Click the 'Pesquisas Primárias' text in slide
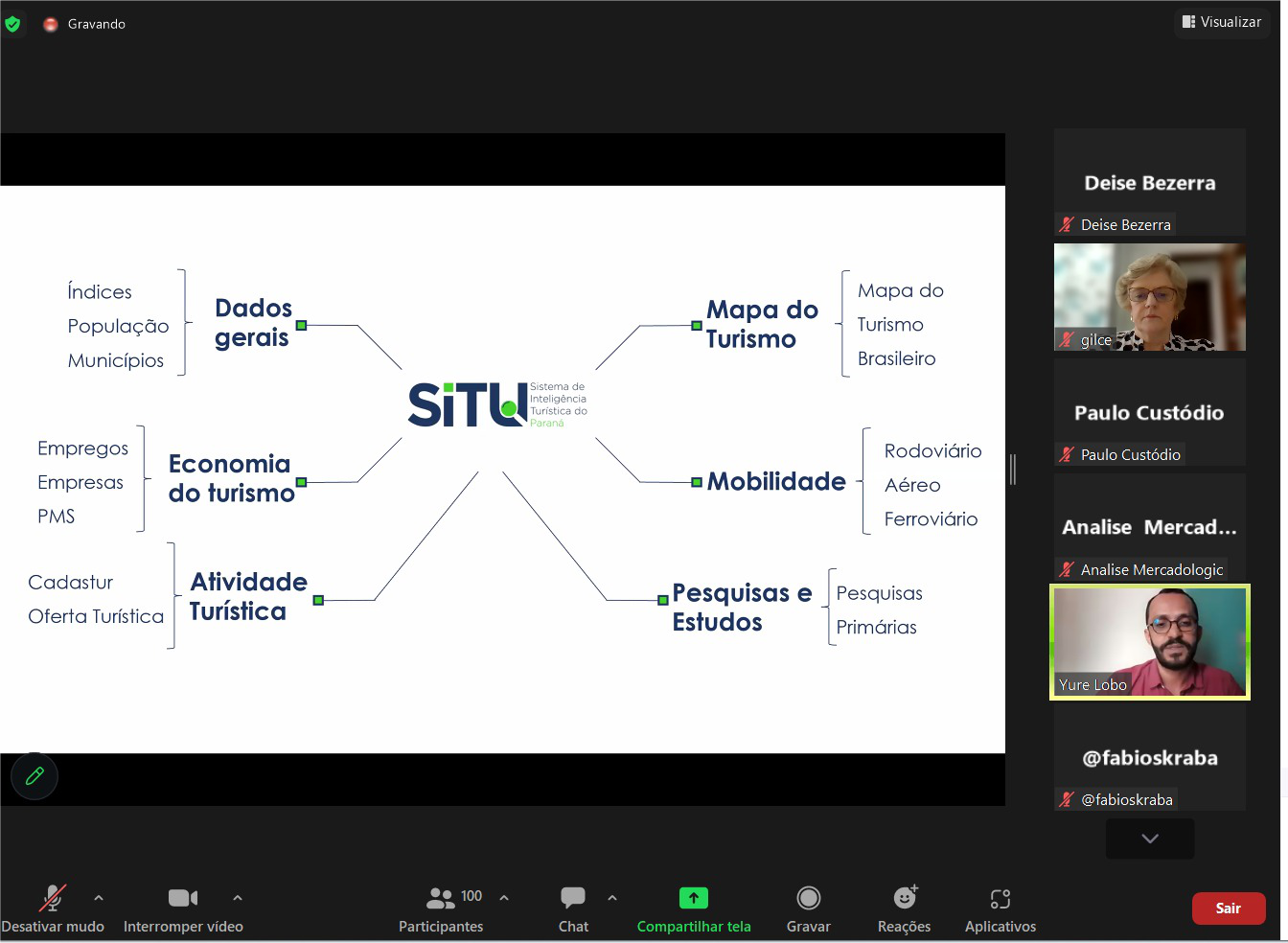 tap(880, 609)
